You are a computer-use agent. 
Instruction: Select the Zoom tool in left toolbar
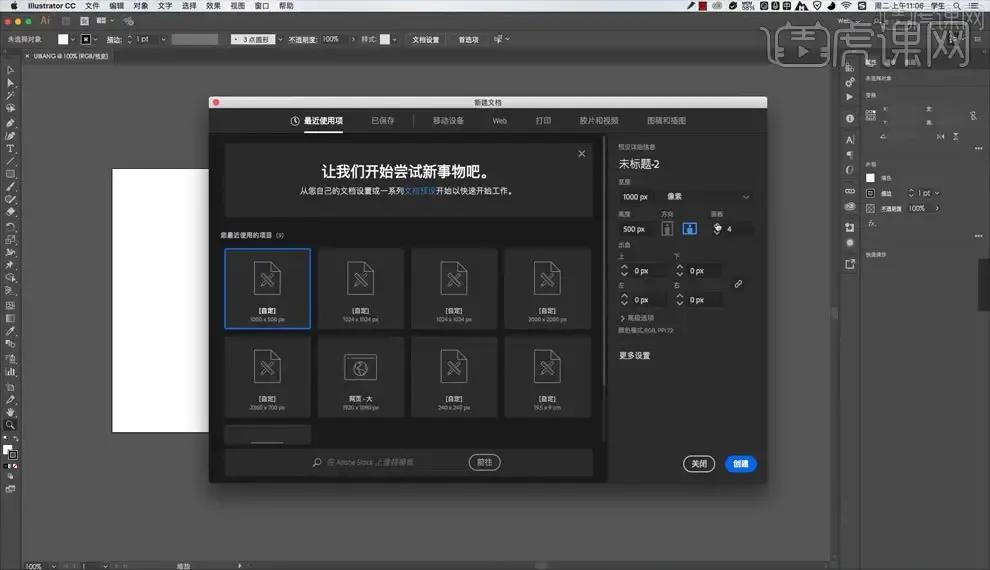[x=11, y=425]
